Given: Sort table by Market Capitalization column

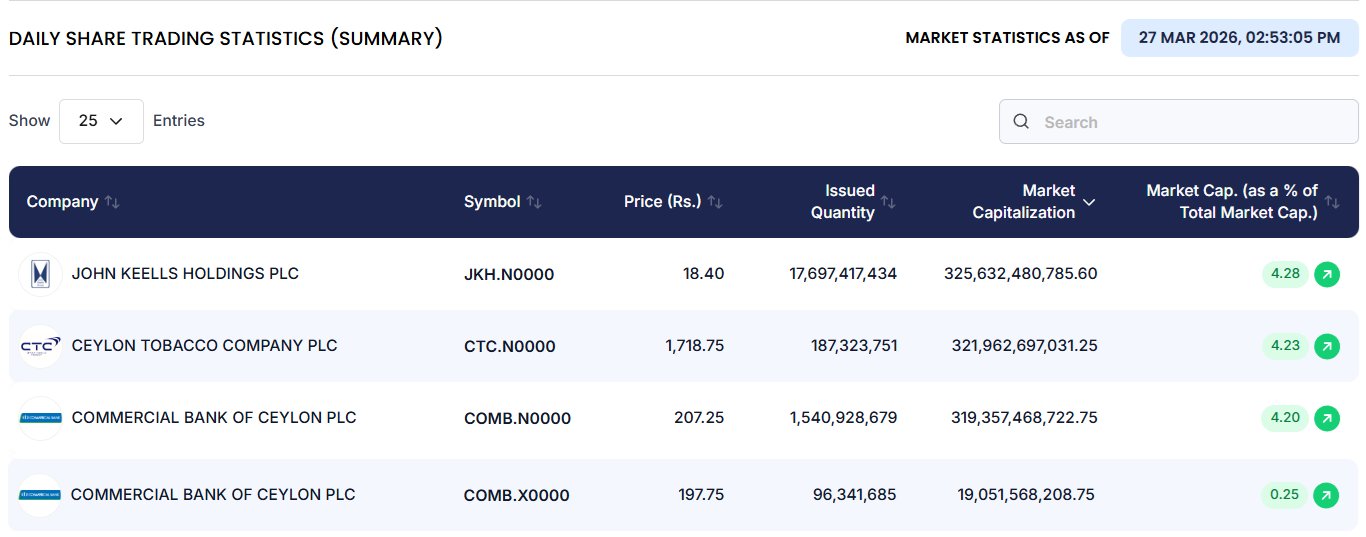Looking at the screenshot, I should pos(1089,202).
